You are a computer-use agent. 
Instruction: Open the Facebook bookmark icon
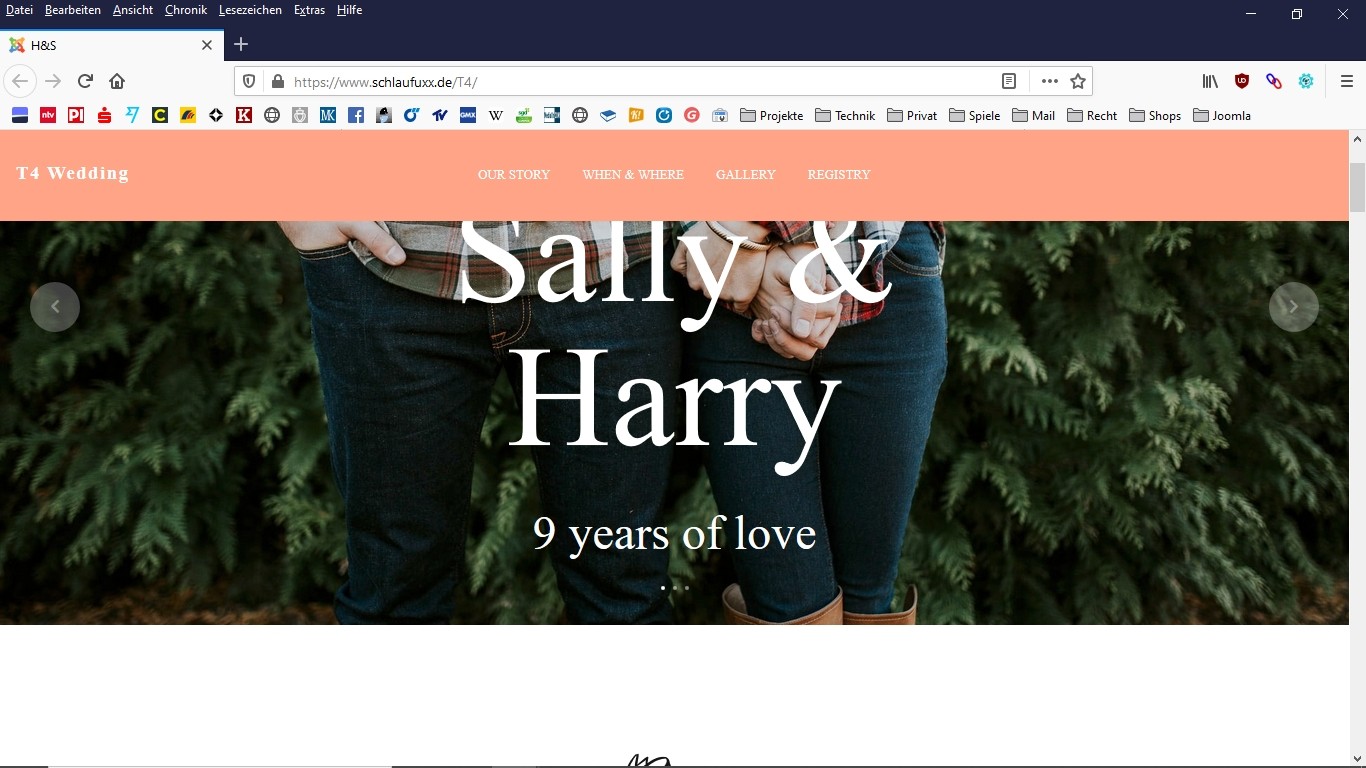click(x=356, y=115)
